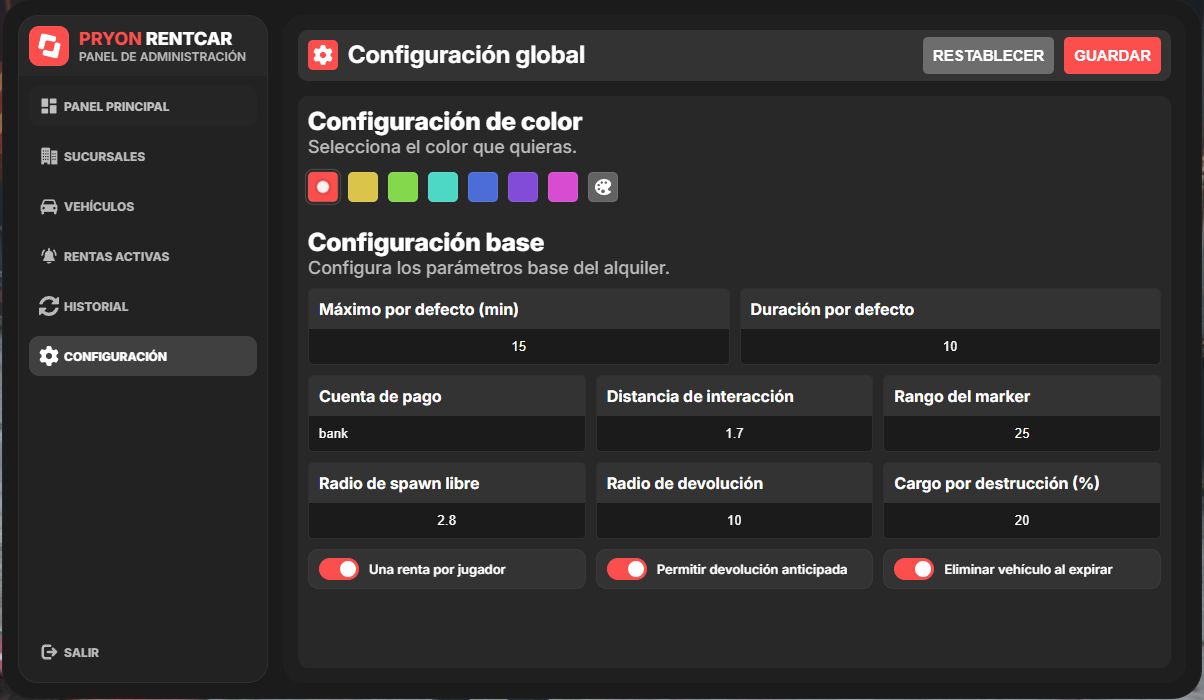Open Sucursales building icon
This screenshot has width=1204, height=700.
[48, 156]
